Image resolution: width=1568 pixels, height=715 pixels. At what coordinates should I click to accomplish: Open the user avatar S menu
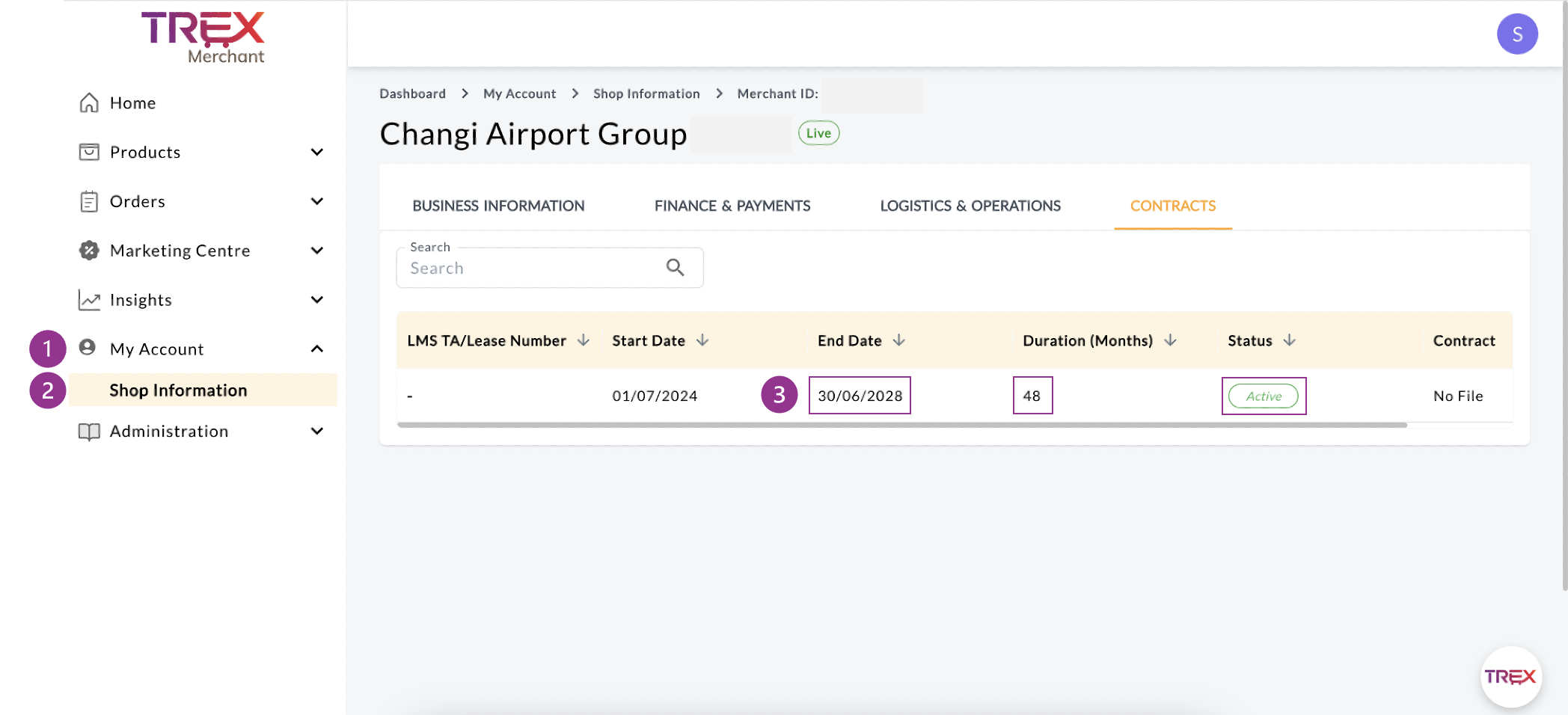coord(1516,34)
